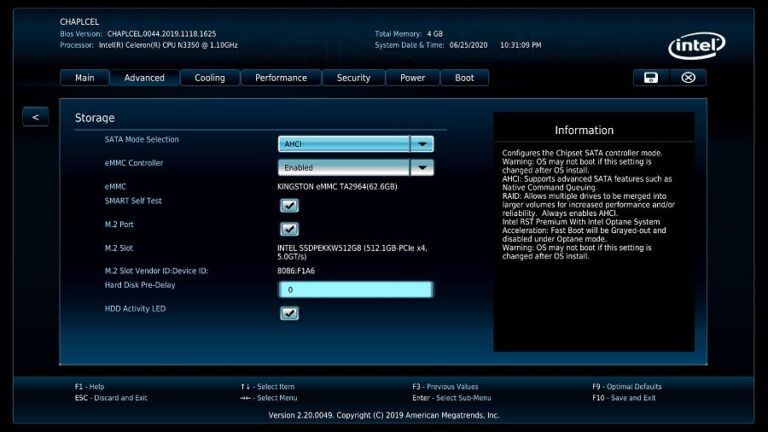Click the Storage section heading
The height and width of the screenshot is (432, 768).
(x=95, y=118)
